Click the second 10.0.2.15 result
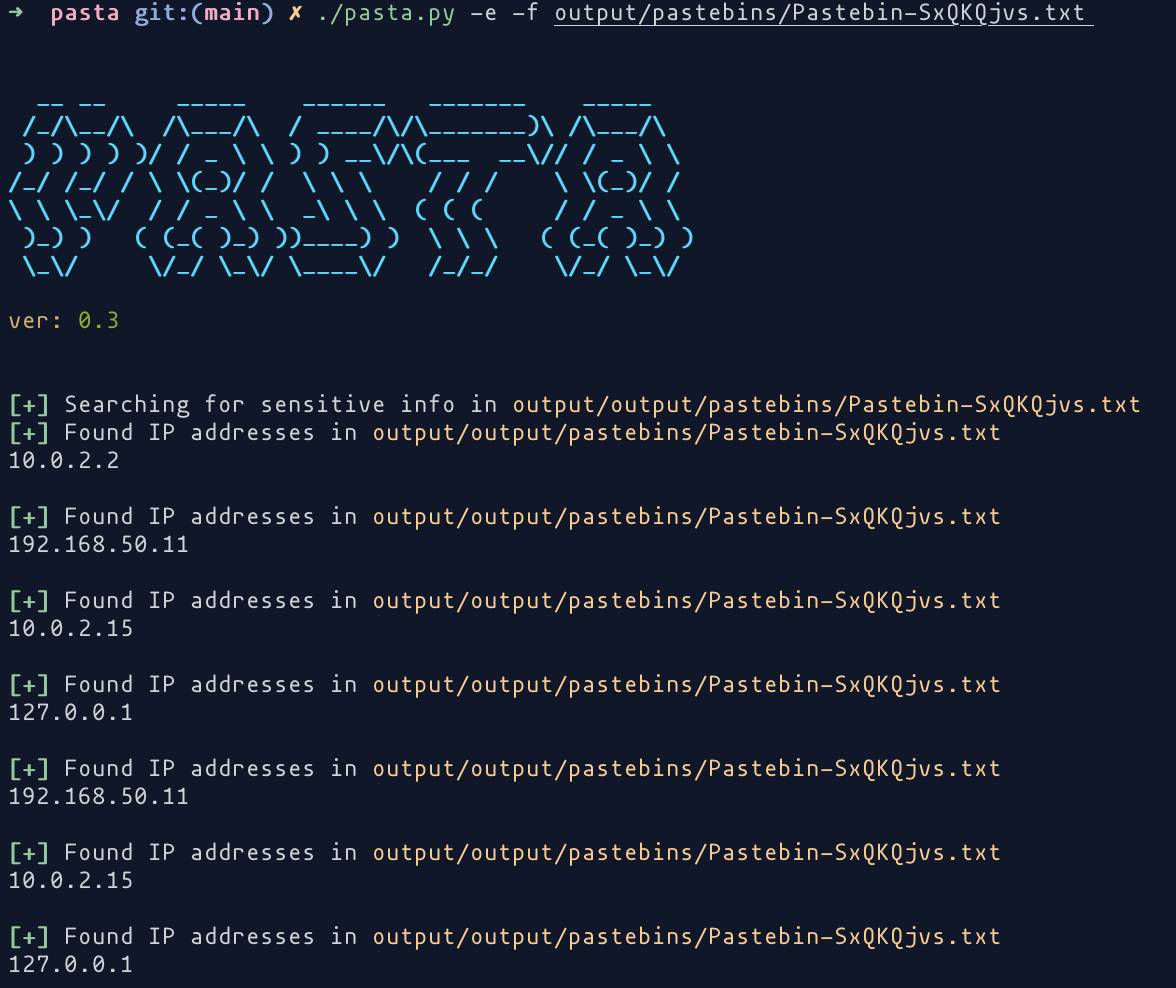The width and height of the screenshot is (1176, 988). [x=70, y=881]
